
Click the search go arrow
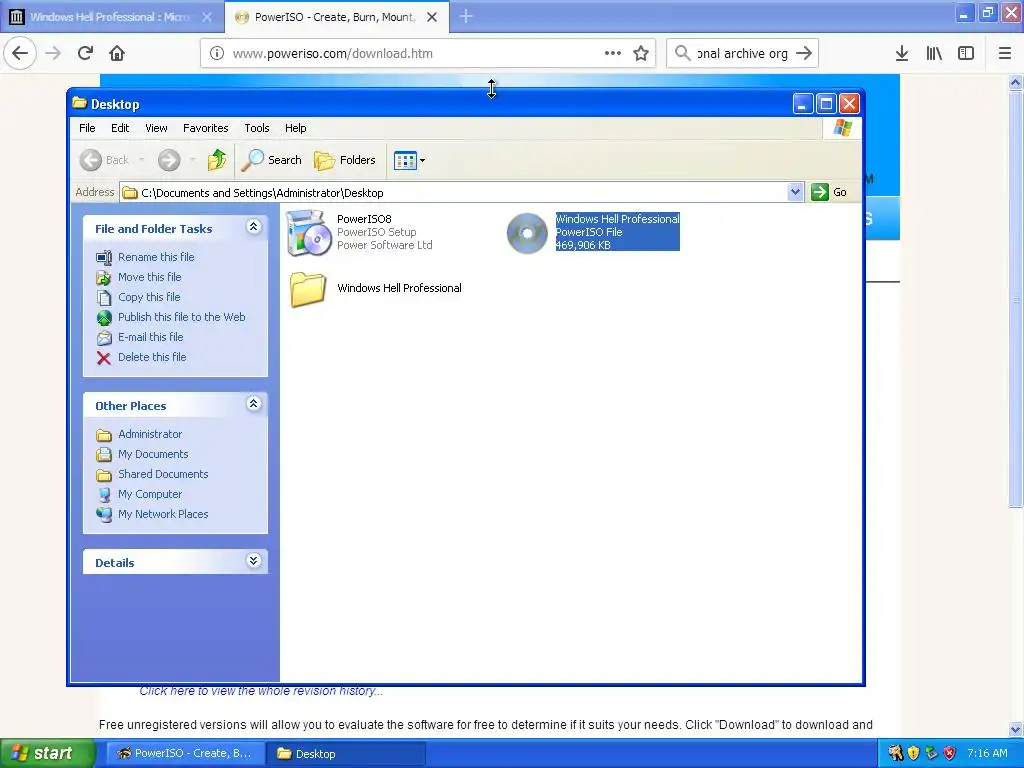tap(804, 53)
